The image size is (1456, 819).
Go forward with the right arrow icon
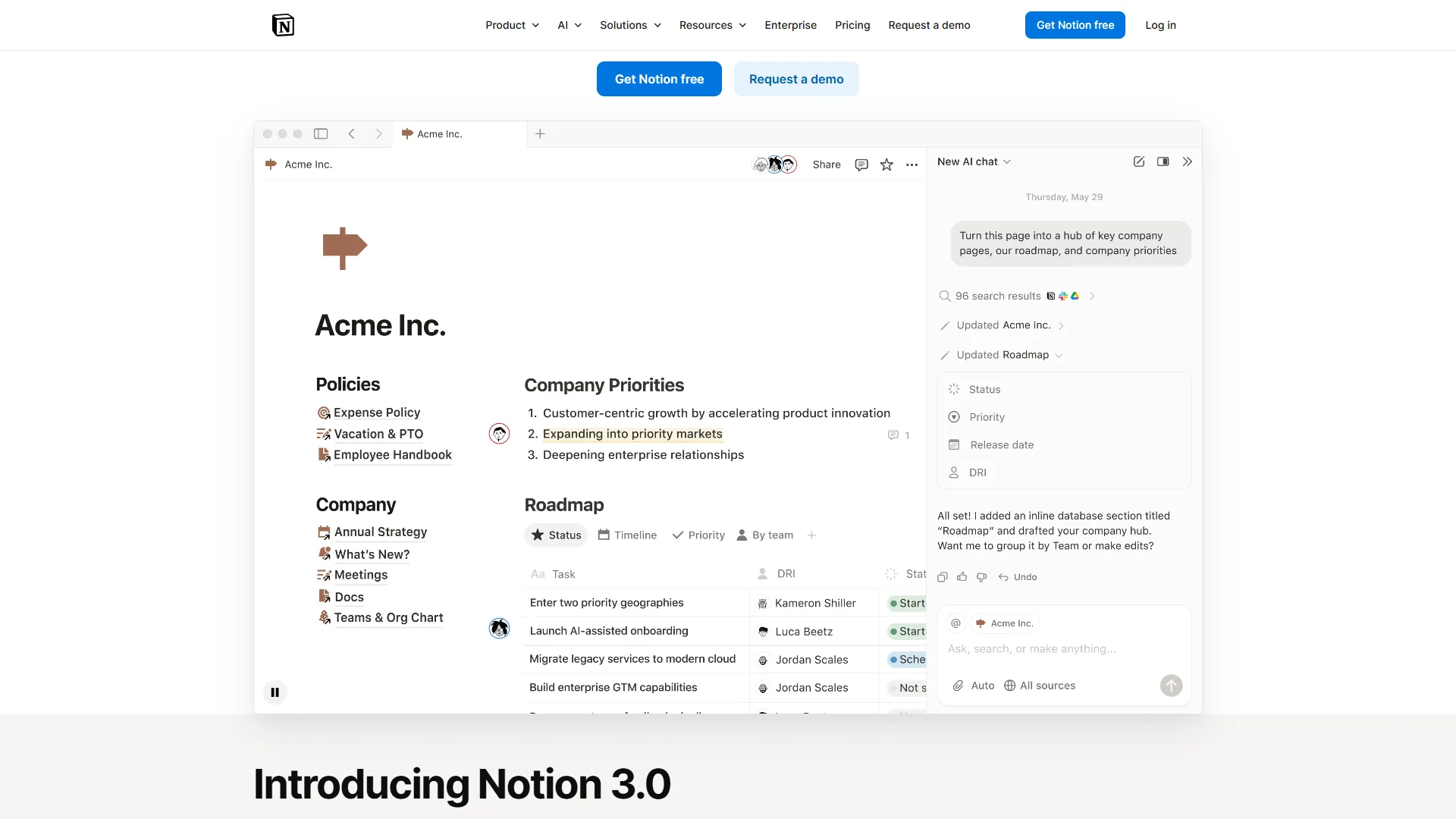379,133
